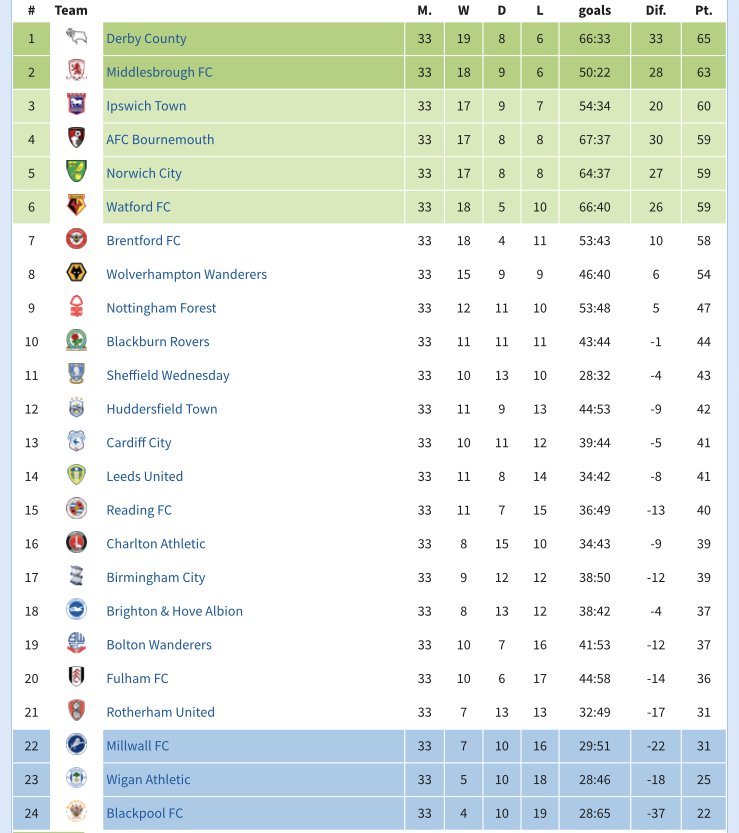The image size is (739, 833).
Task: Click the Watford FC club crest
Action: click(x=76, y=207)
